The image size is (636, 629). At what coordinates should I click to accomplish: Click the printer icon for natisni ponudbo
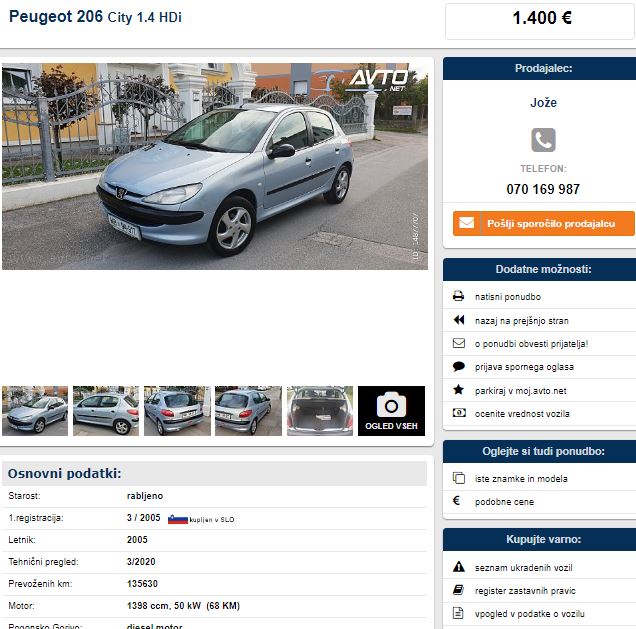tap(458, 296)
